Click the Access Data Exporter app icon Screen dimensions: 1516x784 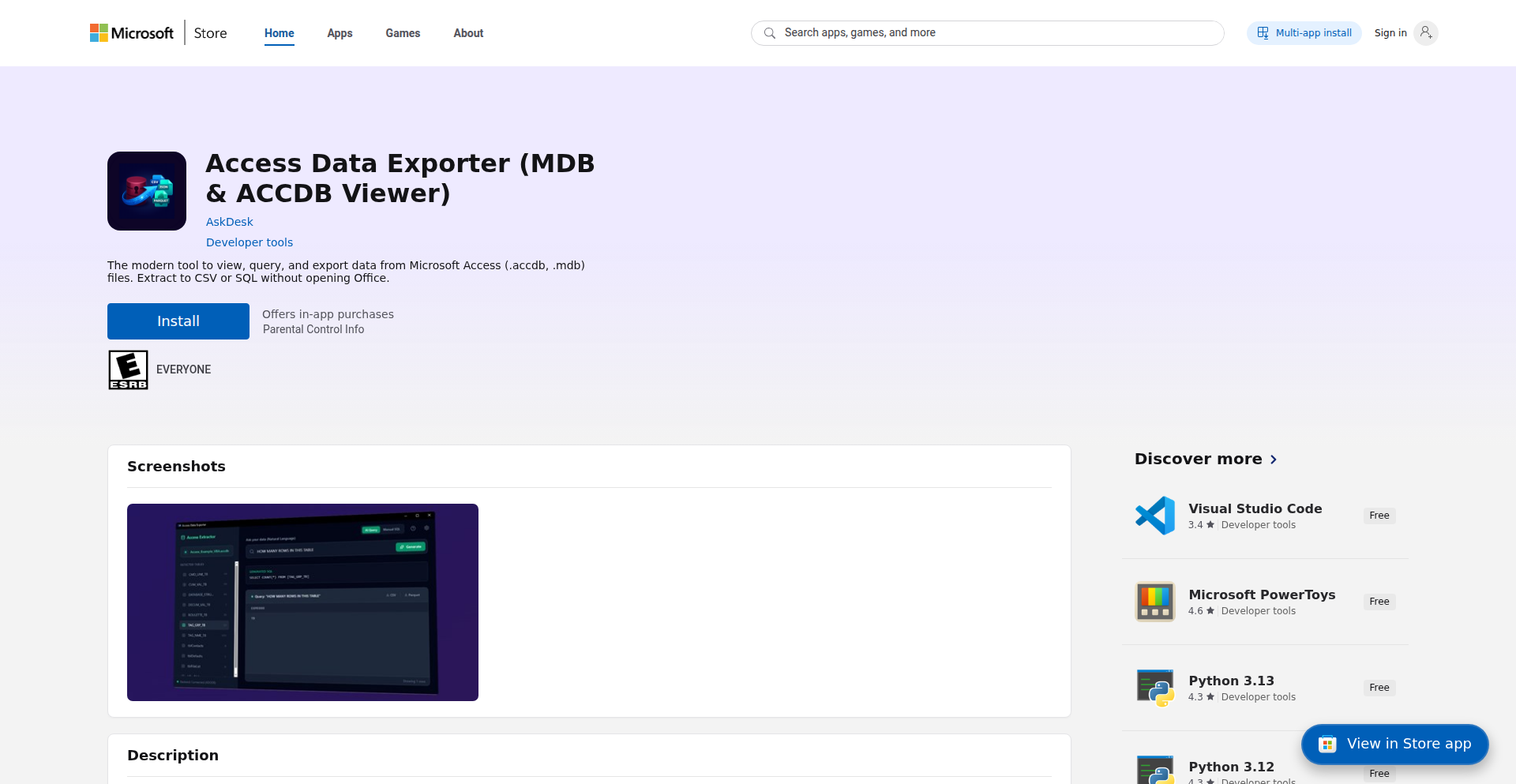pyautogui.click(x=146, y=191)
